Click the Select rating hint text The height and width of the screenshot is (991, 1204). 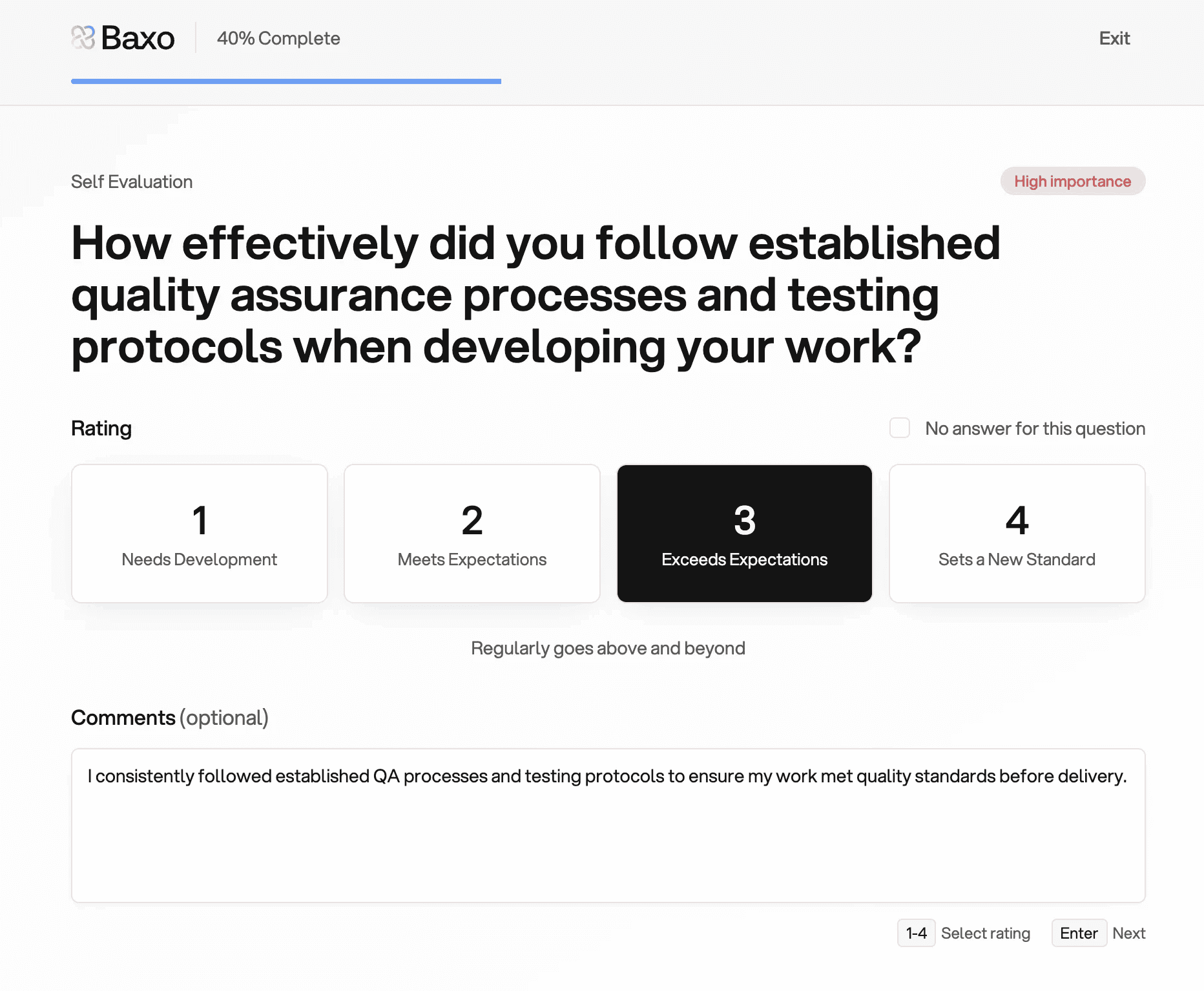[986, 933]
